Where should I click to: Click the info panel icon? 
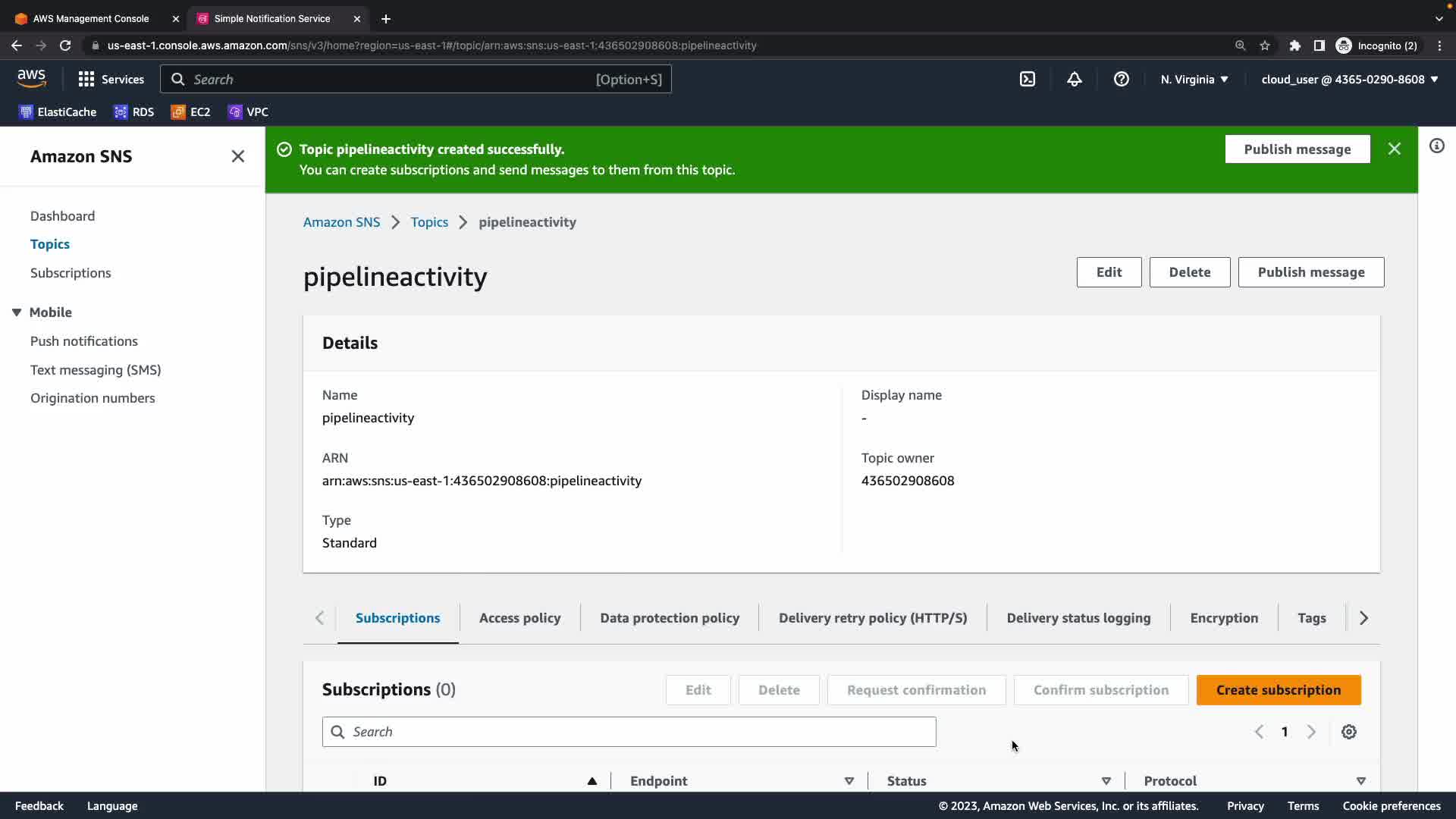1437,146
